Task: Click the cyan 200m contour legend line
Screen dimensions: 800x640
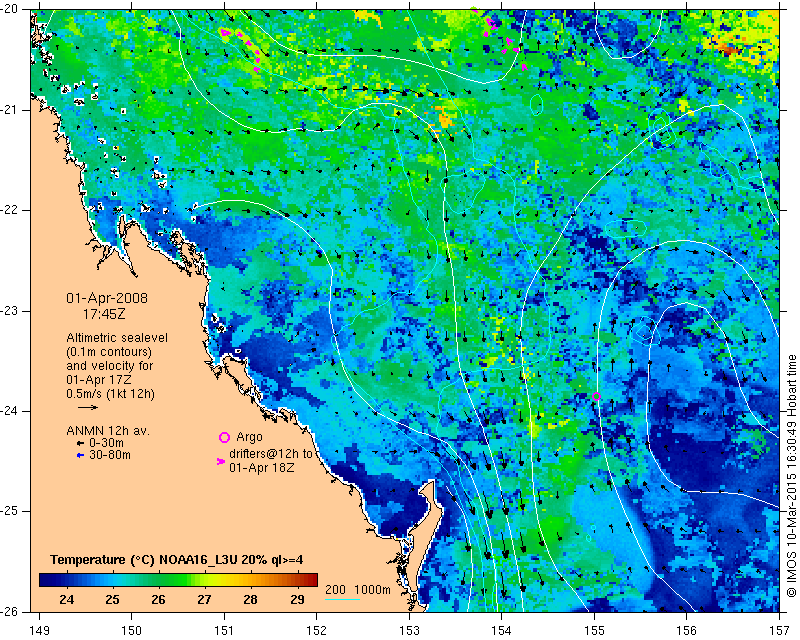Action: click(x=342, y=599)
